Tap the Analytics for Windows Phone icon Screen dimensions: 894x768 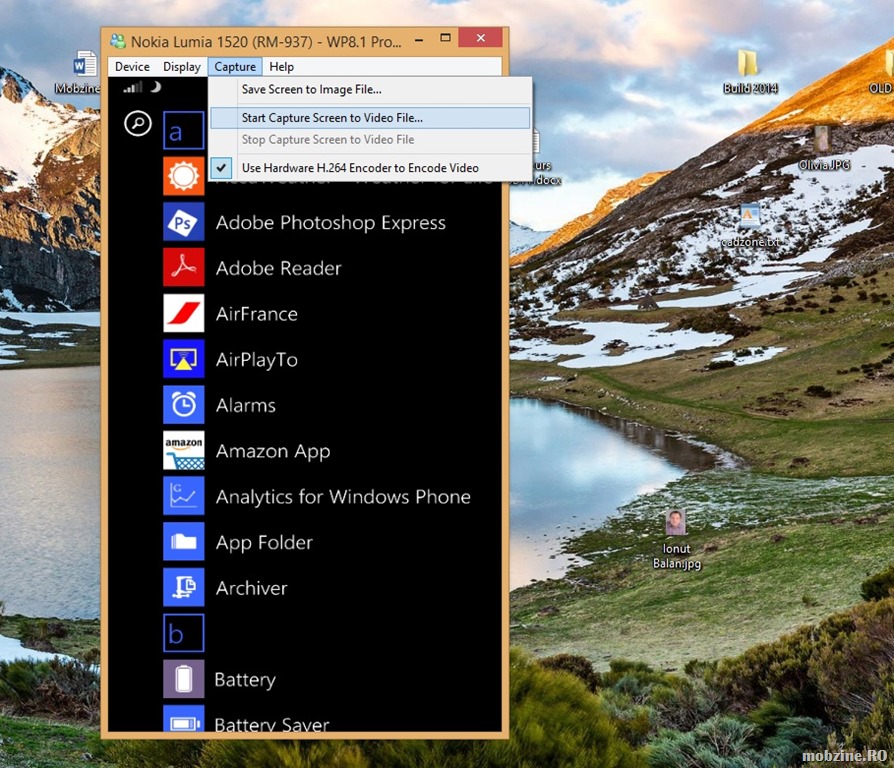pos(184,495)
